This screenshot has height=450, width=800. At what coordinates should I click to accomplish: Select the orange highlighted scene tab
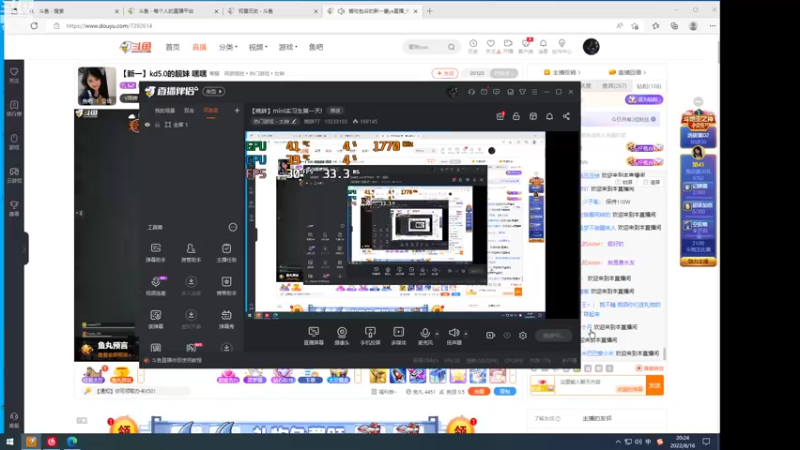pyautogui.click(x=211, y=110)
